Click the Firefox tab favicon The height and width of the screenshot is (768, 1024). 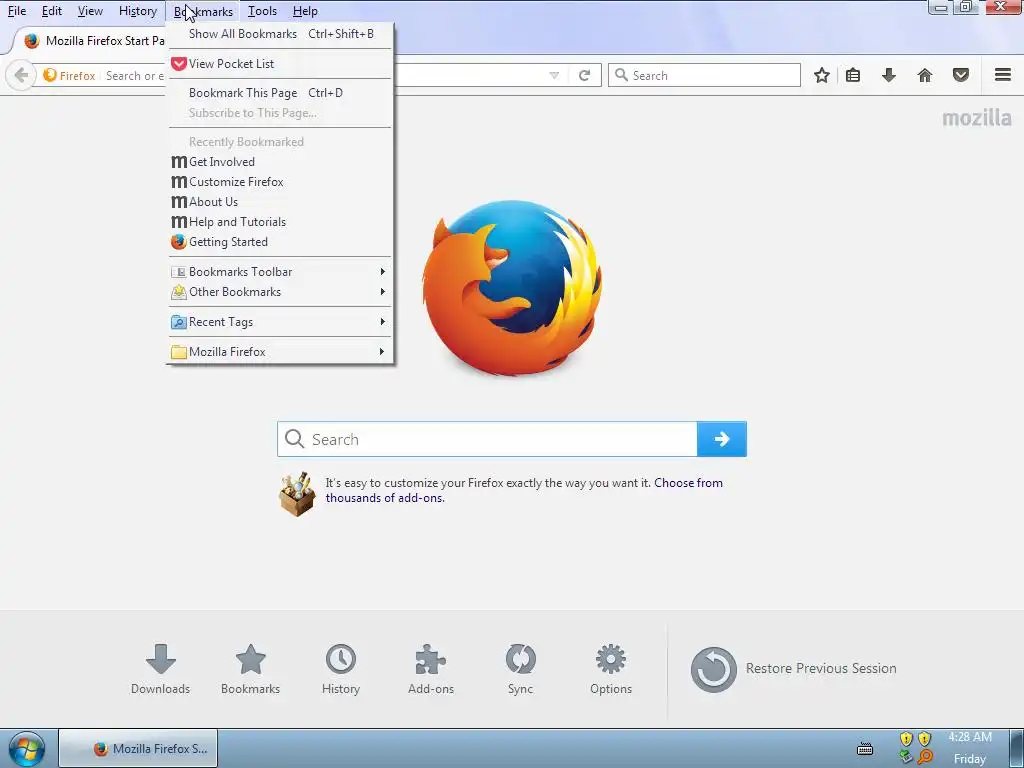pyautogui.click(x=31, y=40)
